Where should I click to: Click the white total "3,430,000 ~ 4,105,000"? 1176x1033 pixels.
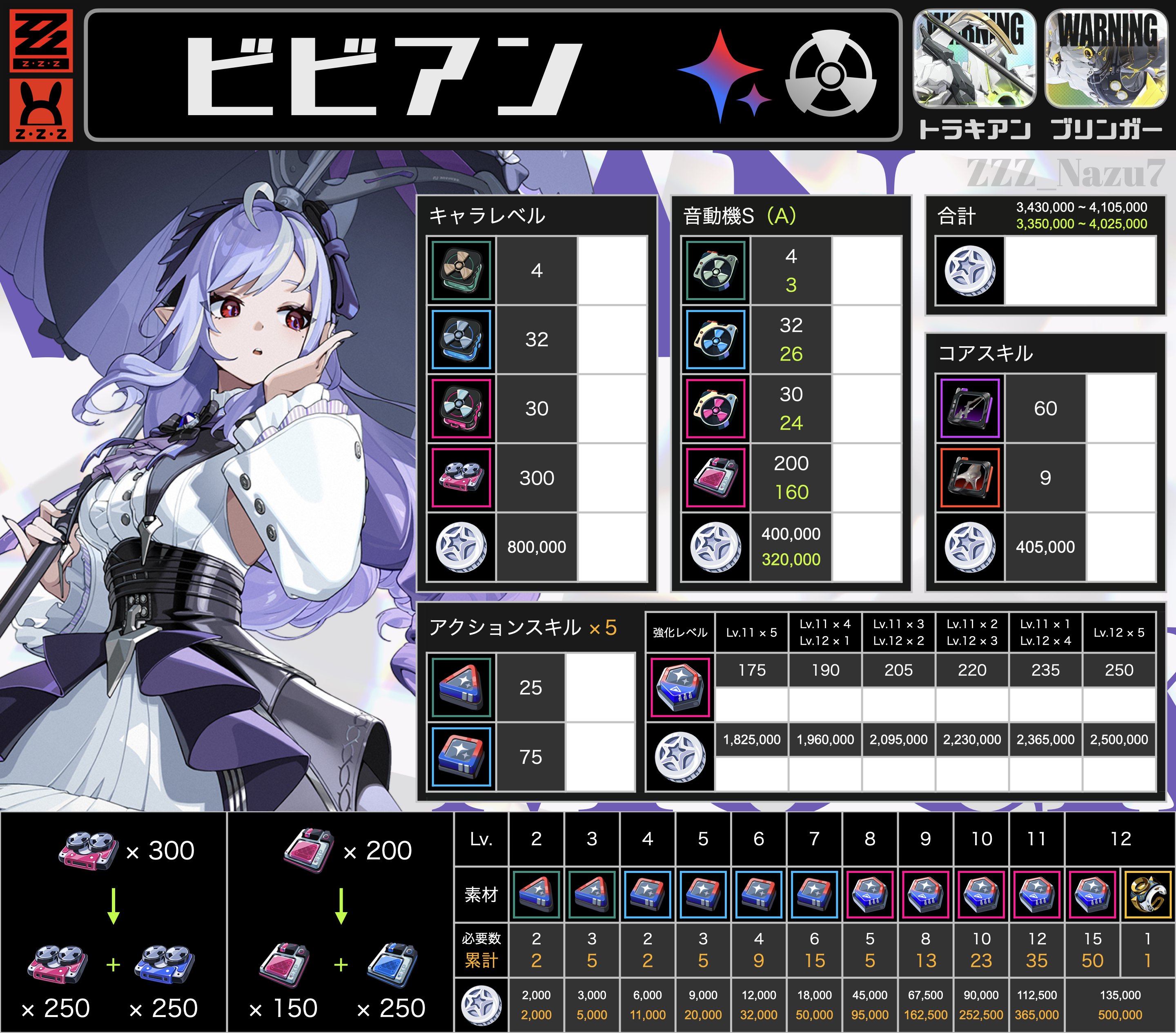pos(1081,207)
